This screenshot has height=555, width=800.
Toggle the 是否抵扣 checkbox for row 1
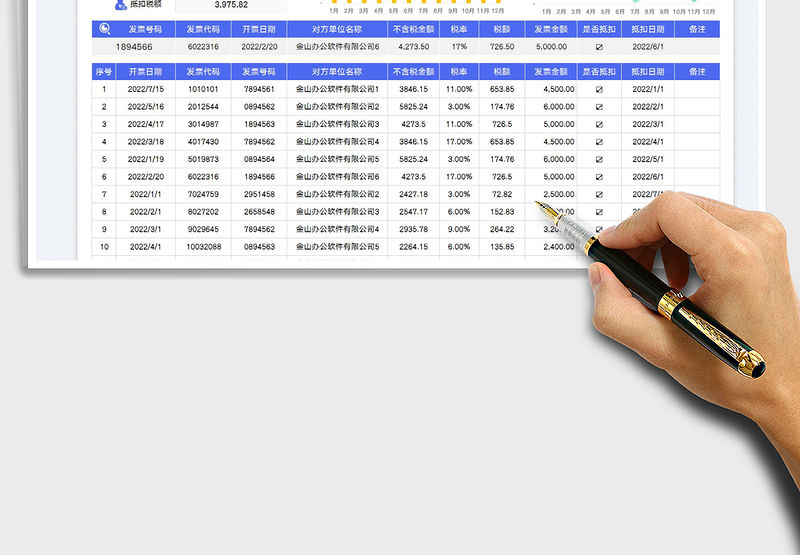tap(599, 89)
